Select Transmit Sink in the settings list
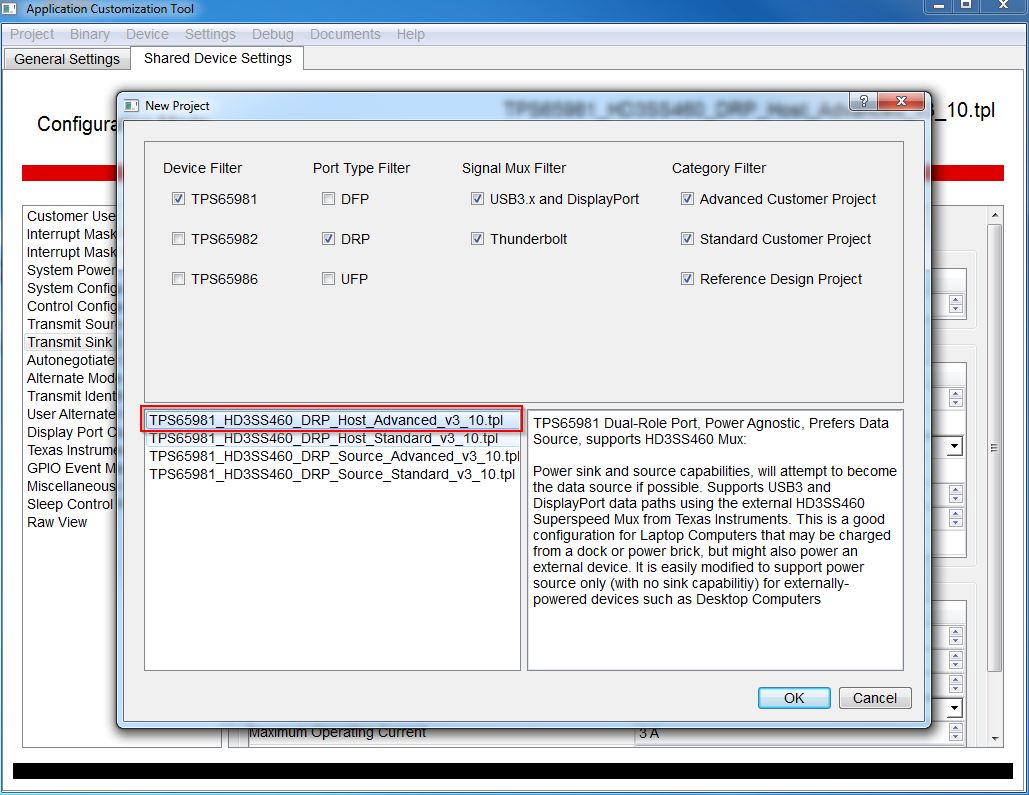 [71, 342]
